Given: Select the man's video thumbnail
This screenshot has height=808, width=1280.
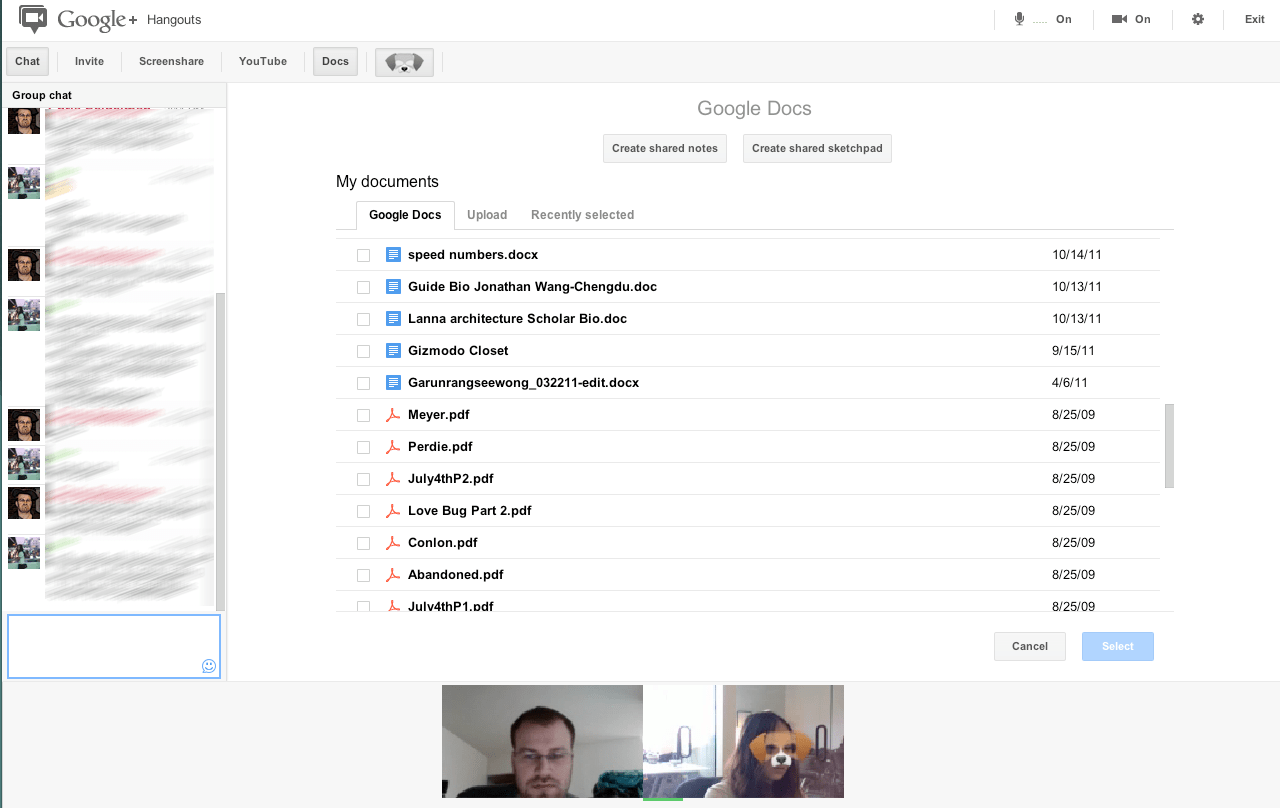Looking at the screenshot, I should click(542, 741).
